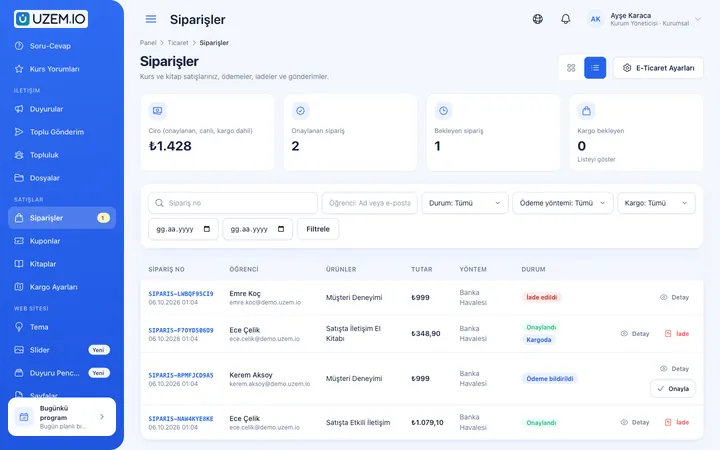Screen dimensions: 720x450
Task: Open order SIPARIS-NAW4KYE8KE link
Action: tap(181, 419)
